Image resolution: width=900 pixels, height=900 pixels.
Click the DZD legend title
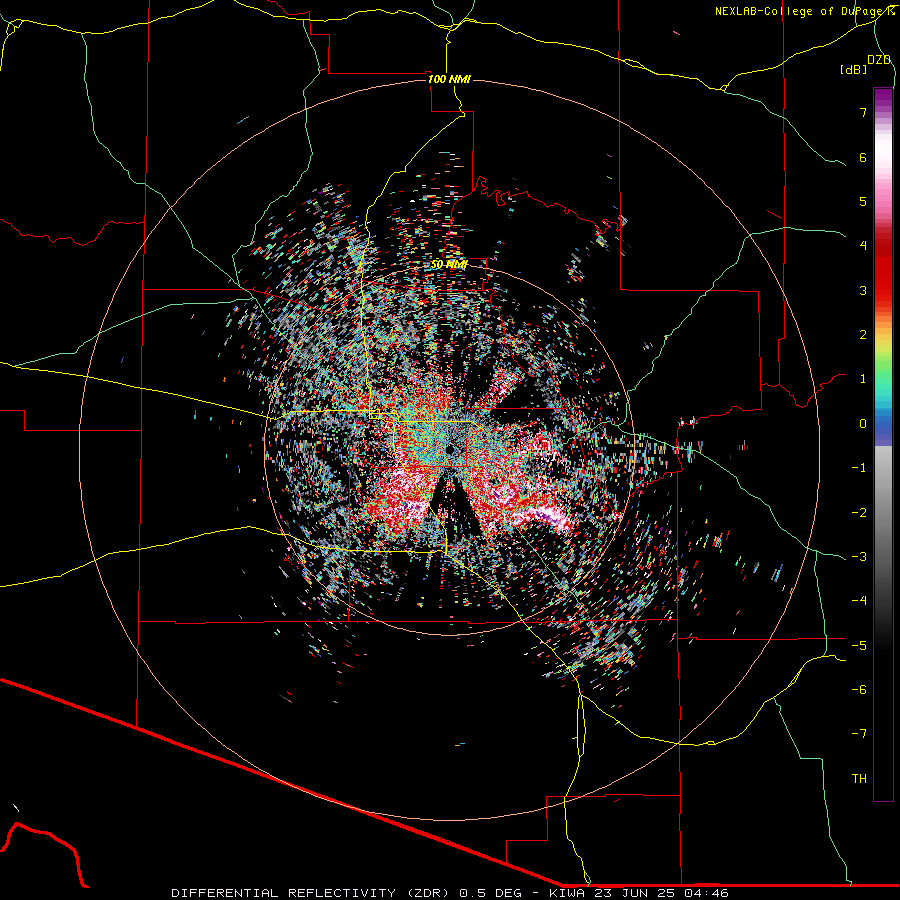pyautogui.click(x=879, y=60)
